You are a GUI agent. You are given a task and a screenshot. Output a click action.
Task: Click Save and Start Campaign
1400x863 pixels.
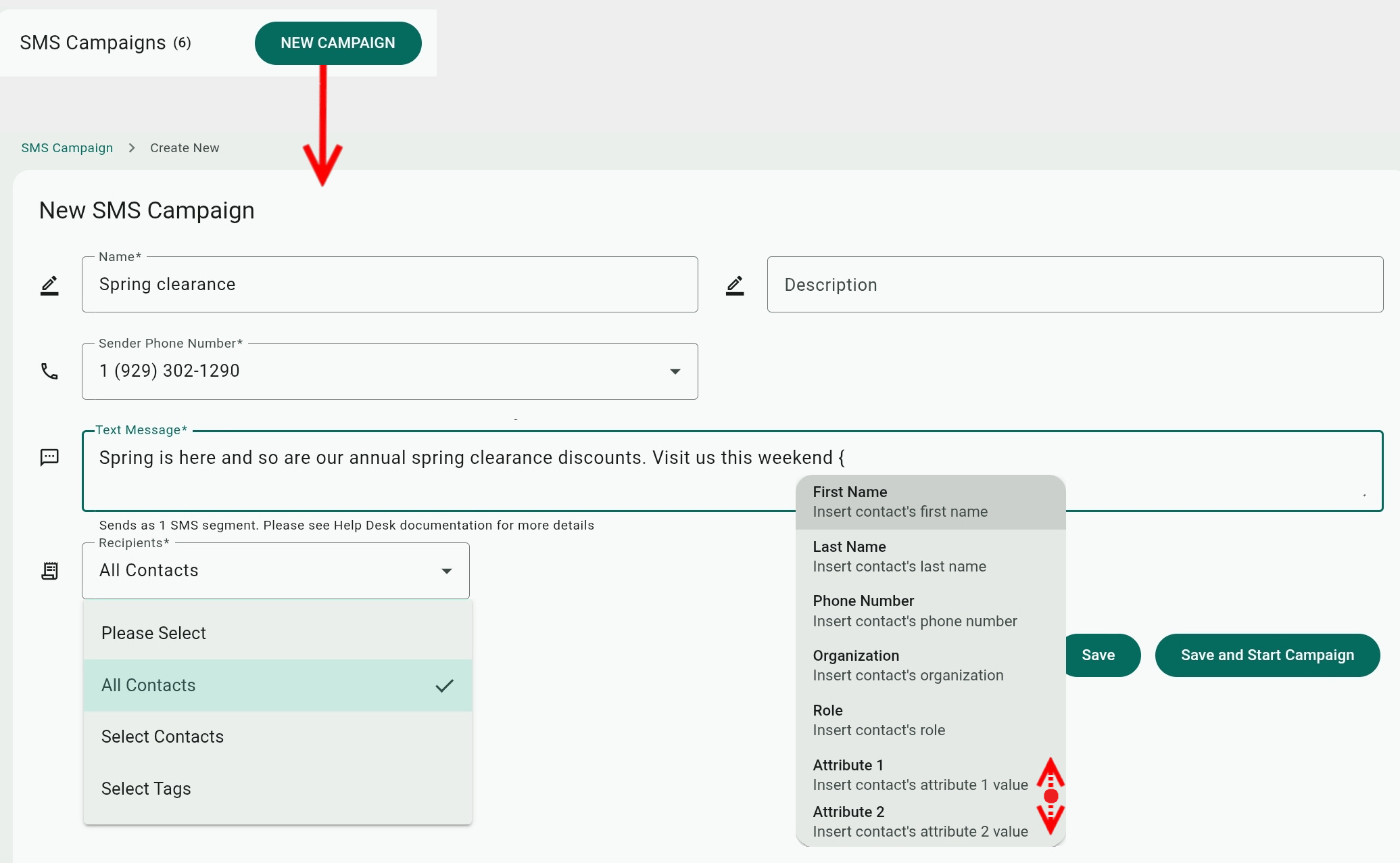point(1267,655)
